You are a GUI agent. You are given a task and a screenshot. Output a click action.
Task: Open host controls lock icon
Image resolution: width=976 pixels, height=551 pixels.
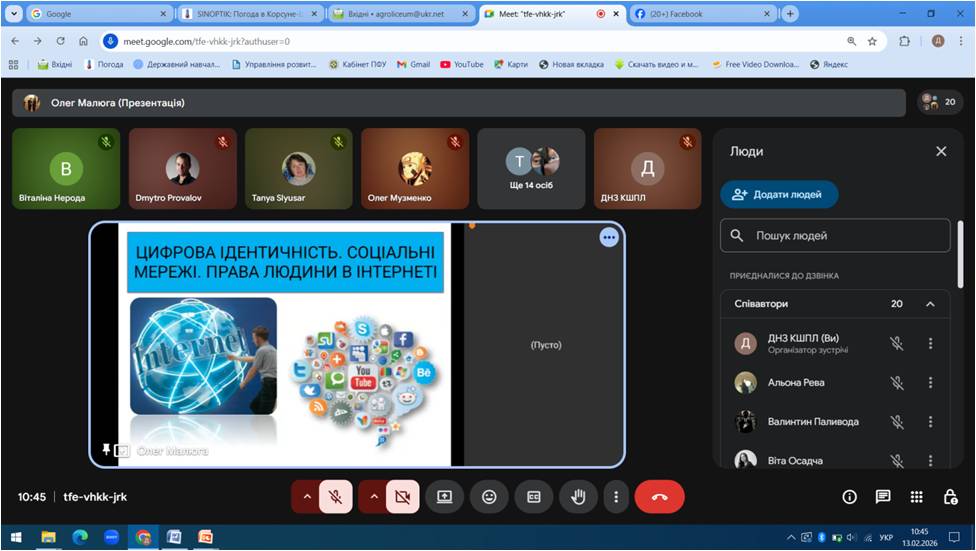(950, 497)
